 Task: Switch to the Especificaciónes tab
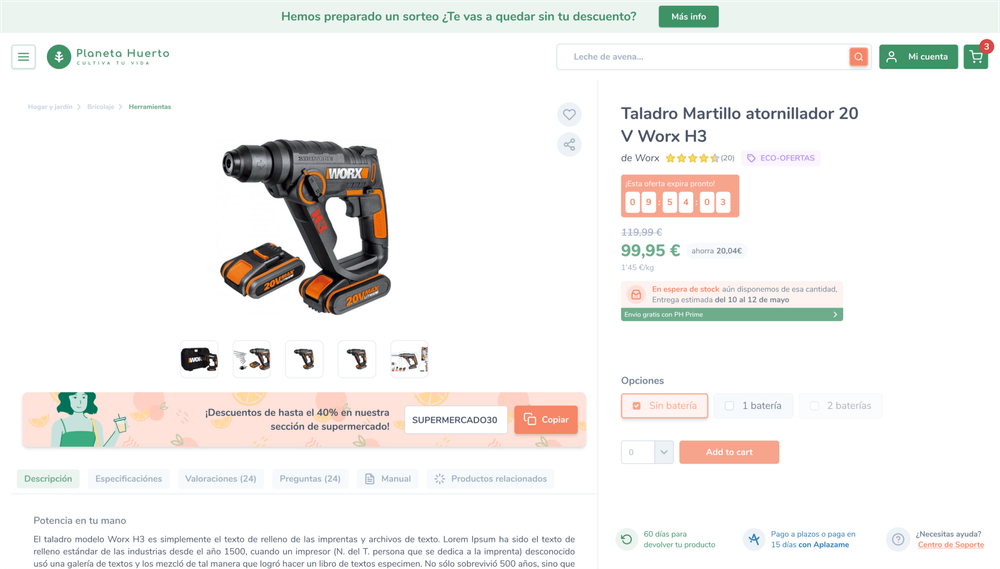(129, 479)
